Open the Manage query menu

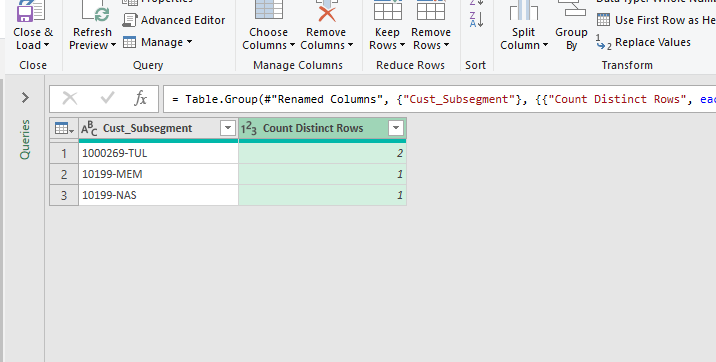[x=158, y=42]
